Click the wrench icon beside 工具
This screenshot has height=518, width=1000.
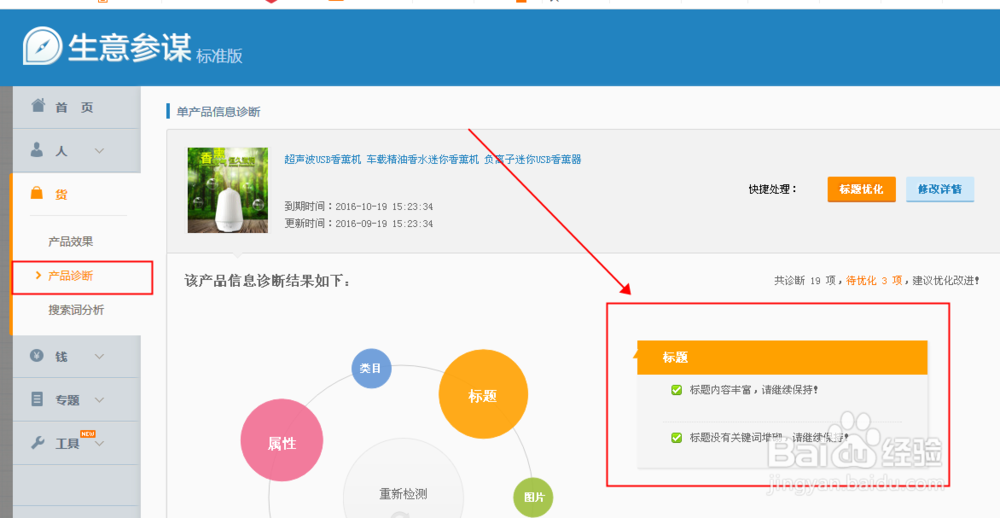pos(38,443)
